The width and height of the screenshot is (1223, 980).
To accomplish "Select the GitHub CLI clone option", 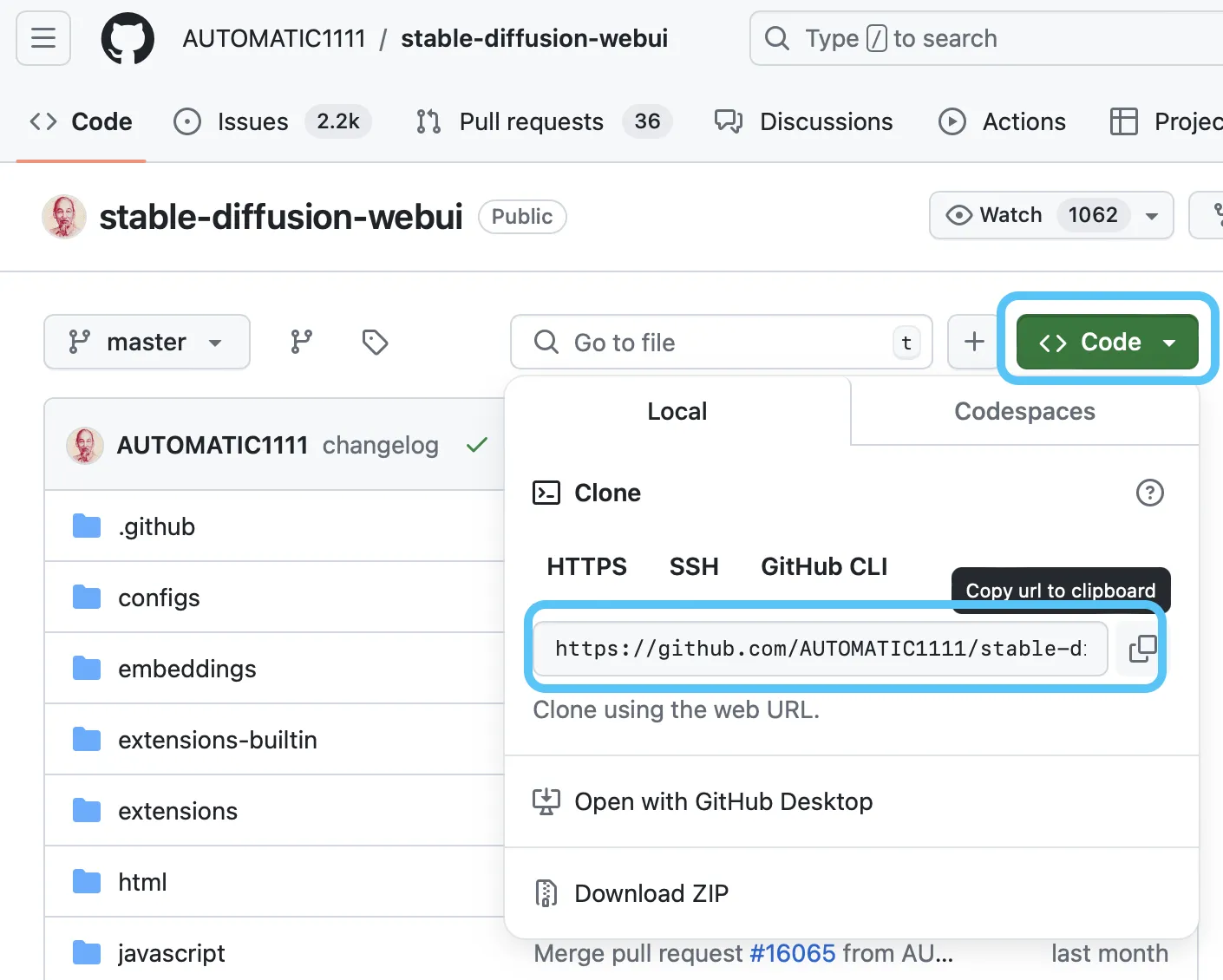I will [823, 566].
